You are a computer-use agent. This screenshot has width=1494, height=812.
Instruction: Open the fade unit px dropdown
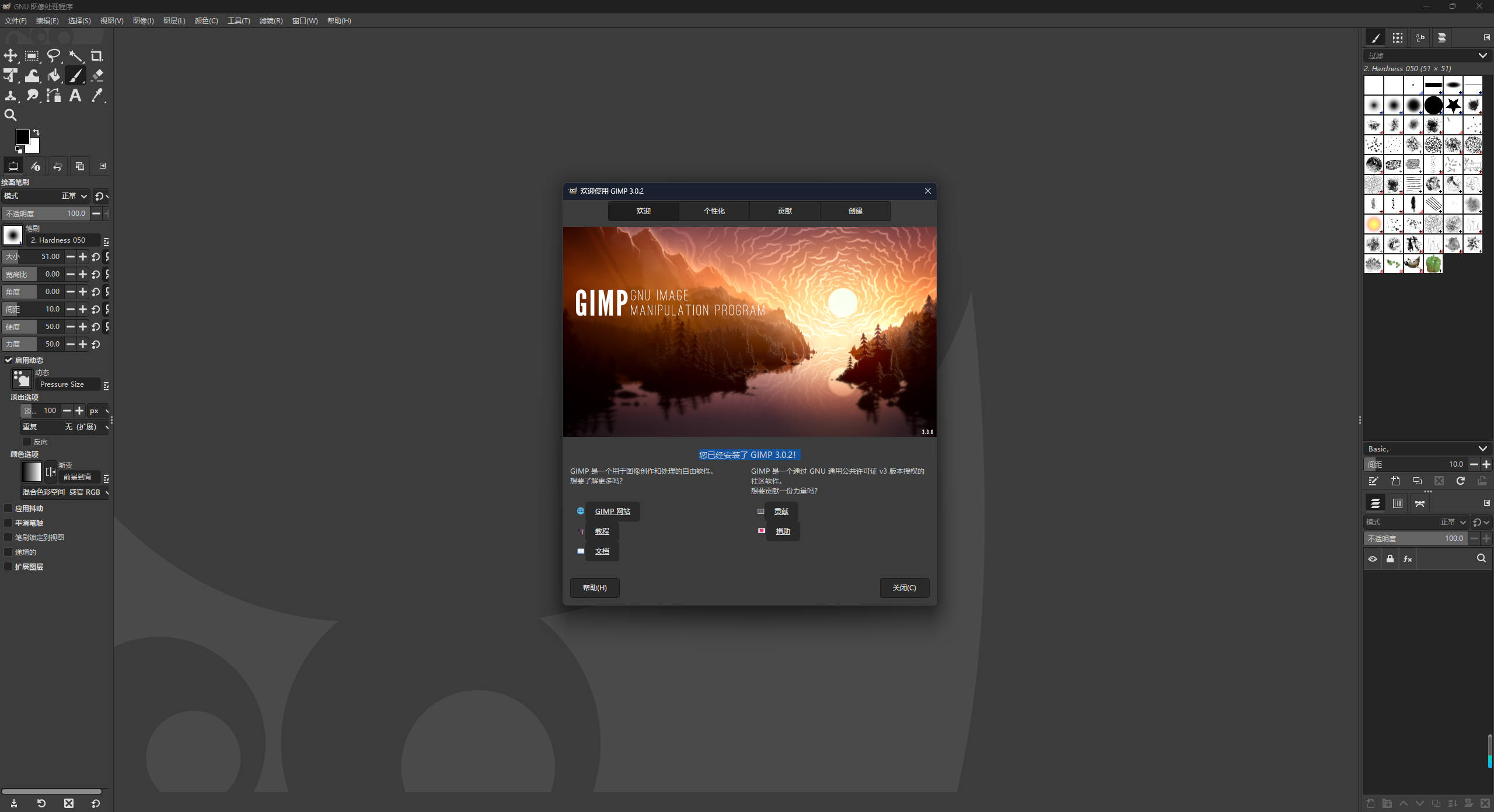(99, 411)
